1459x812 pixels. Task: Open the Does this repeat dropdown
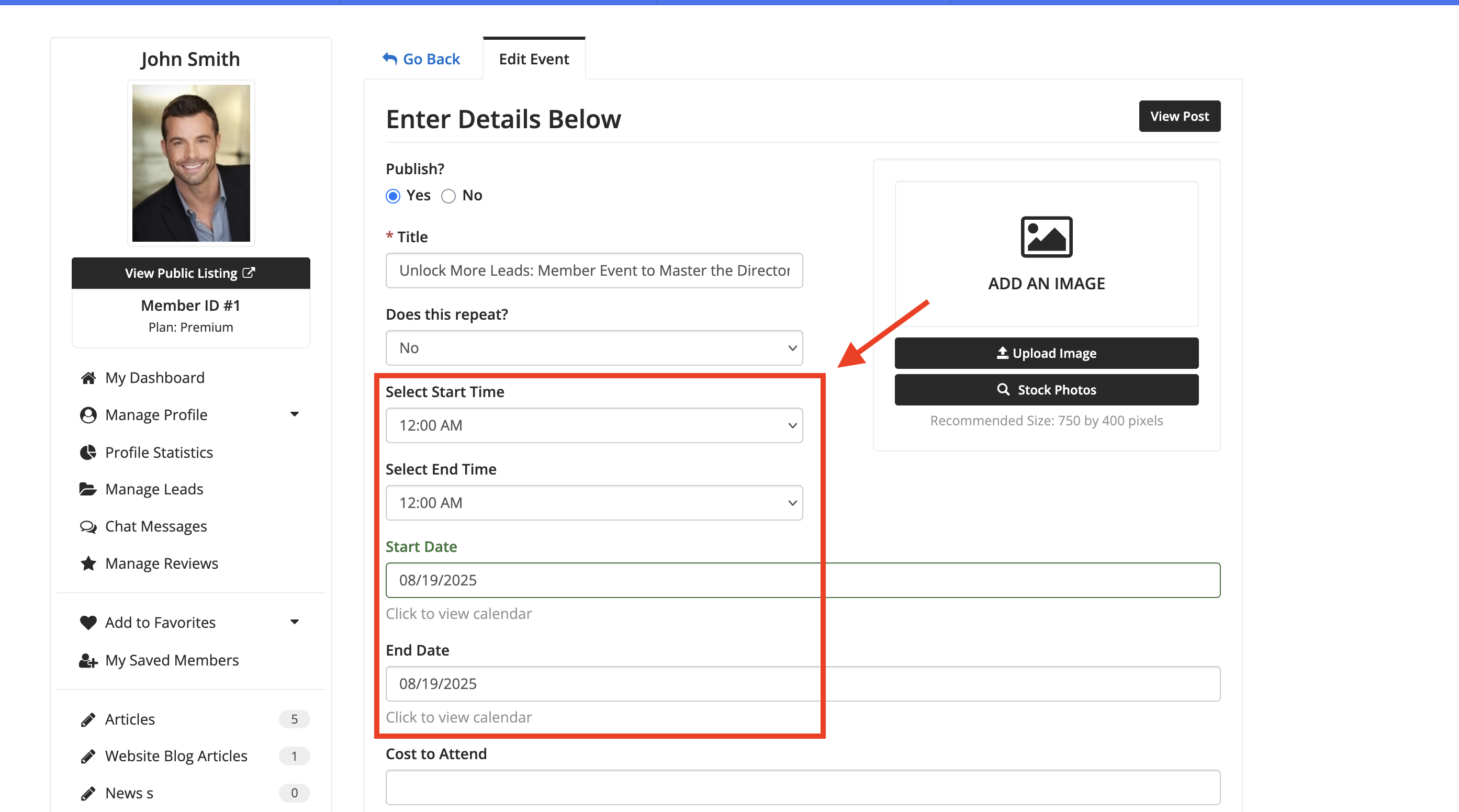(x=593, y=348)
